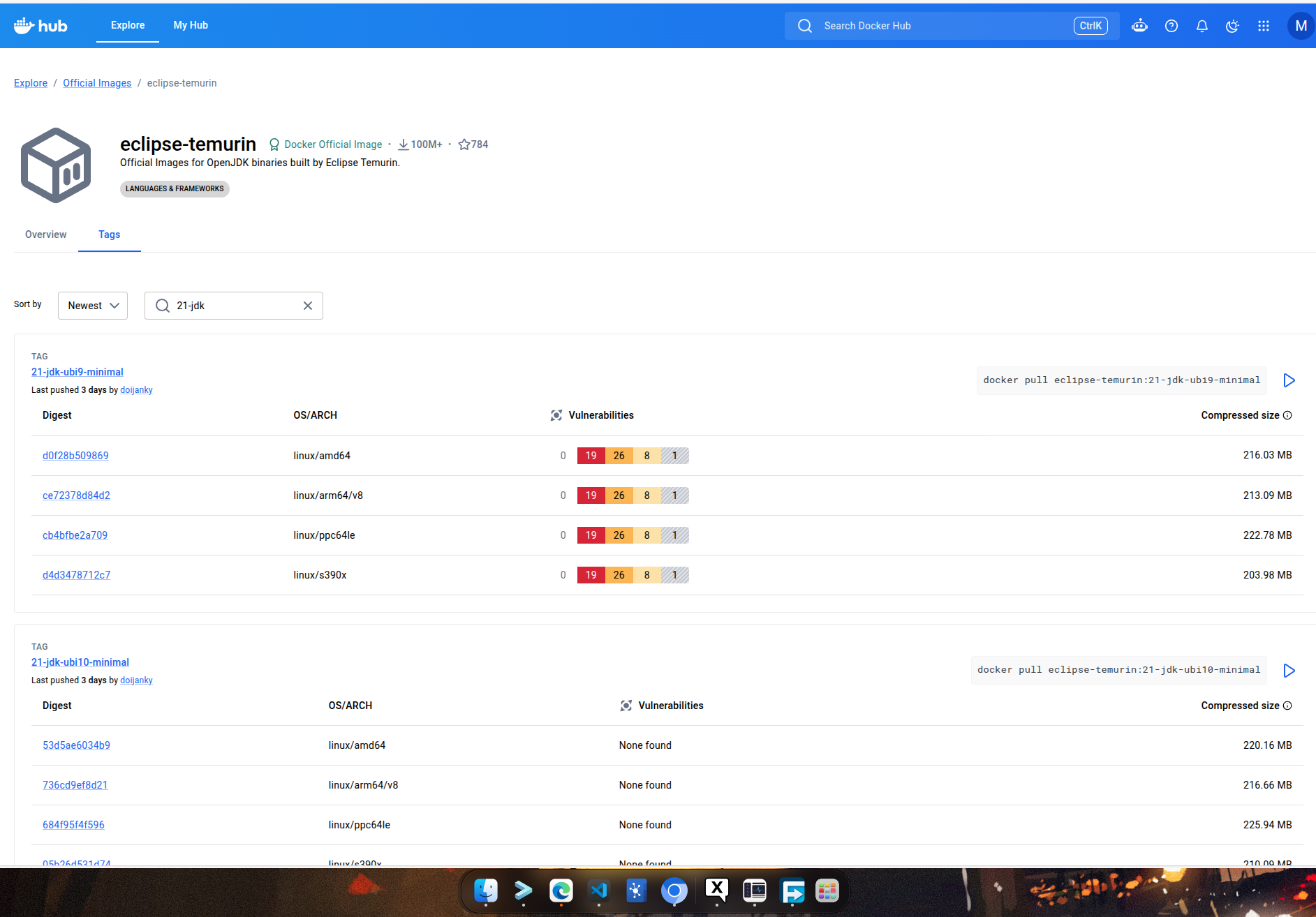Open Microsoft Edge from the dock

pos(561,890)
